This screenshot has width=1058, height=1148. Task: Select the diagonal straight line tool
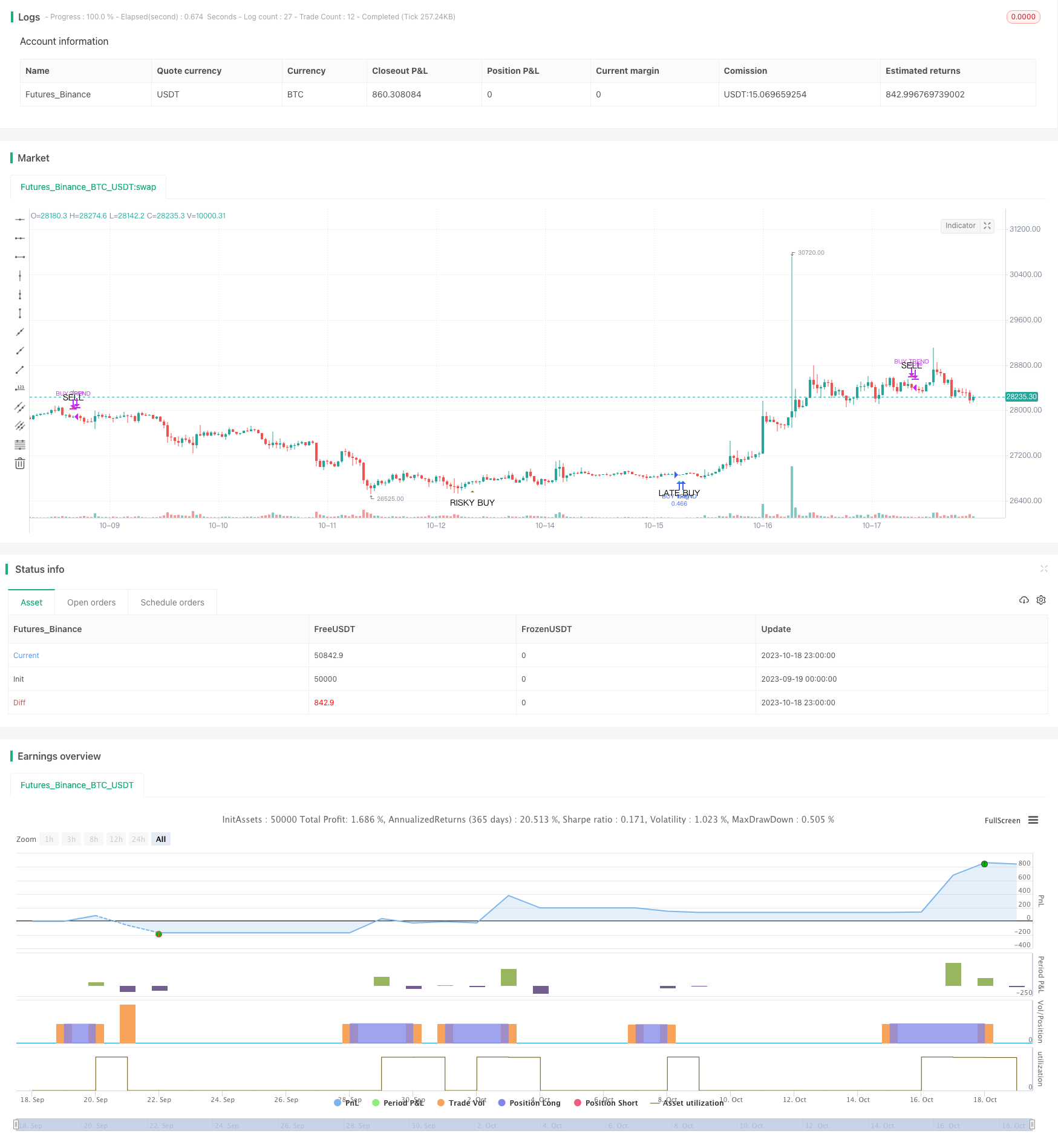(x=20, y=332)
